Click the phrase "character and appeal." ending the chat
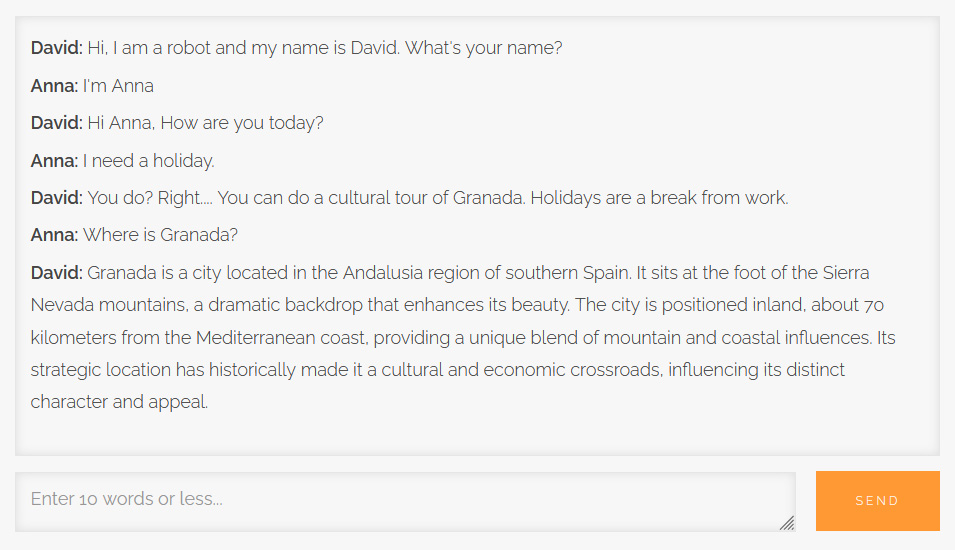 pos(119,403)
